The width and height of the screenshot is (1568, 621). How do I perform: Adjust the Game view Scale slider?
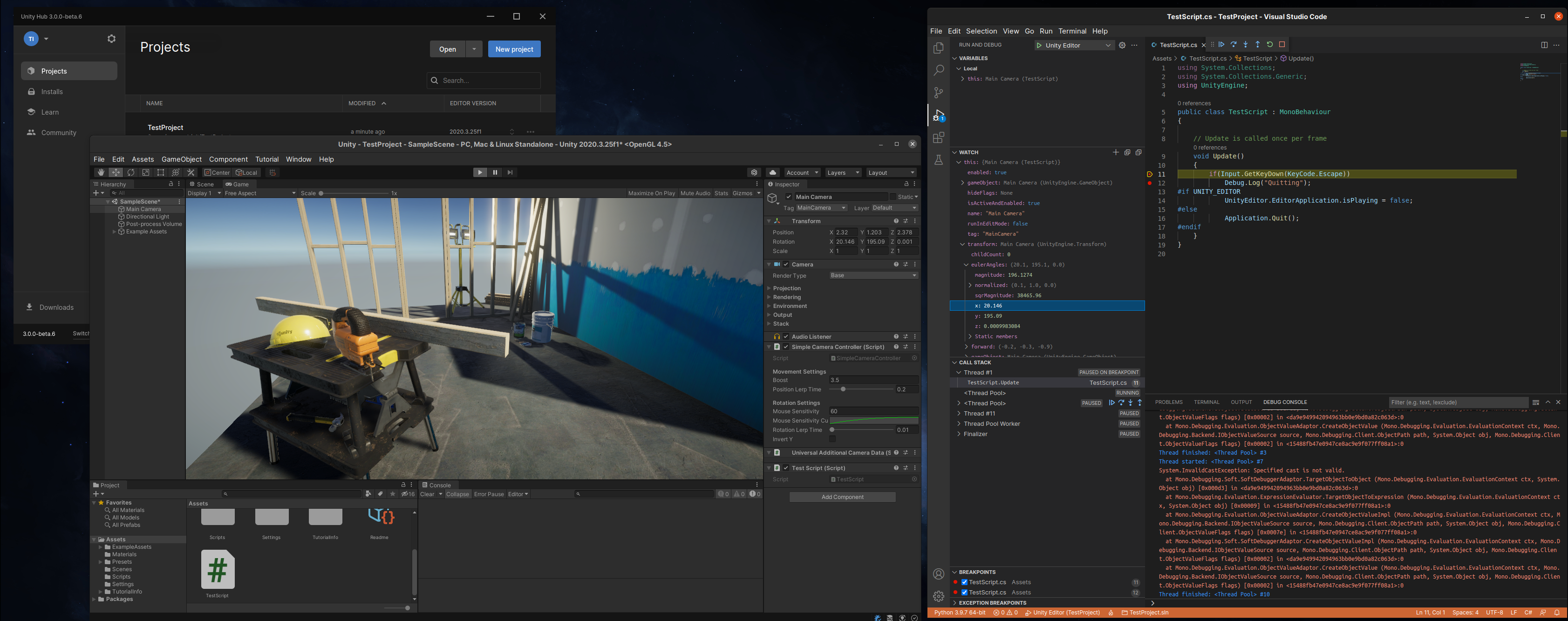[354, 194]
